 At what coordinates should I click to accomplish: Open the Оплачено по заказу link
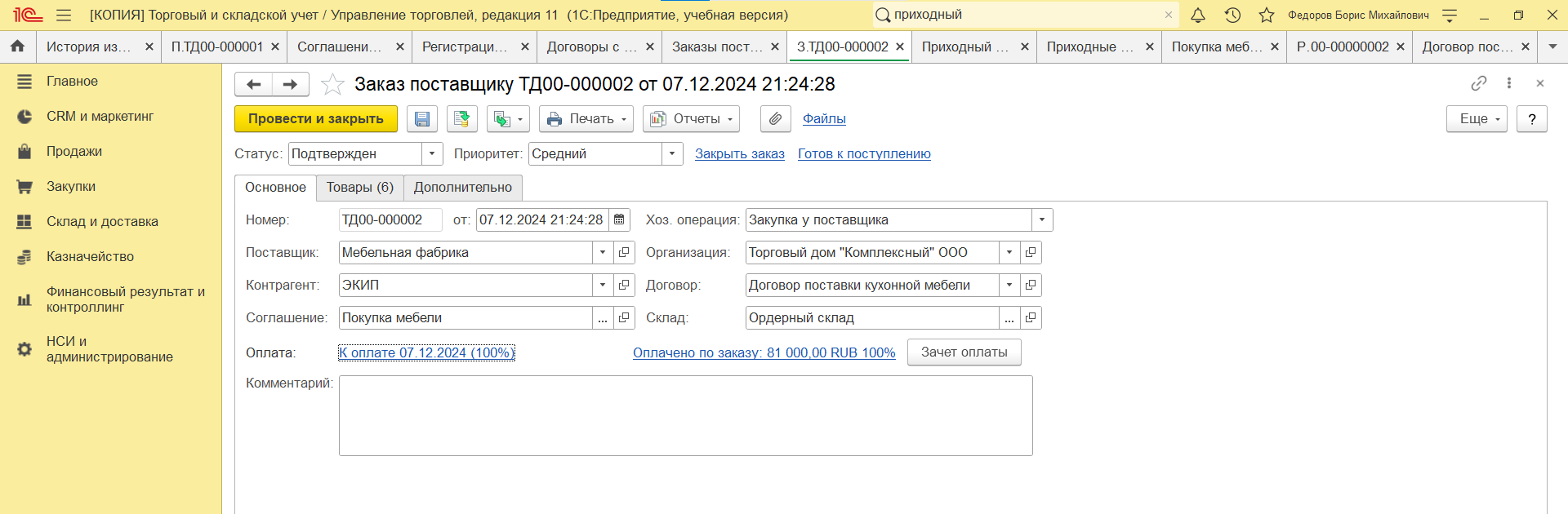pyautogui.click(x=764, y=352)
